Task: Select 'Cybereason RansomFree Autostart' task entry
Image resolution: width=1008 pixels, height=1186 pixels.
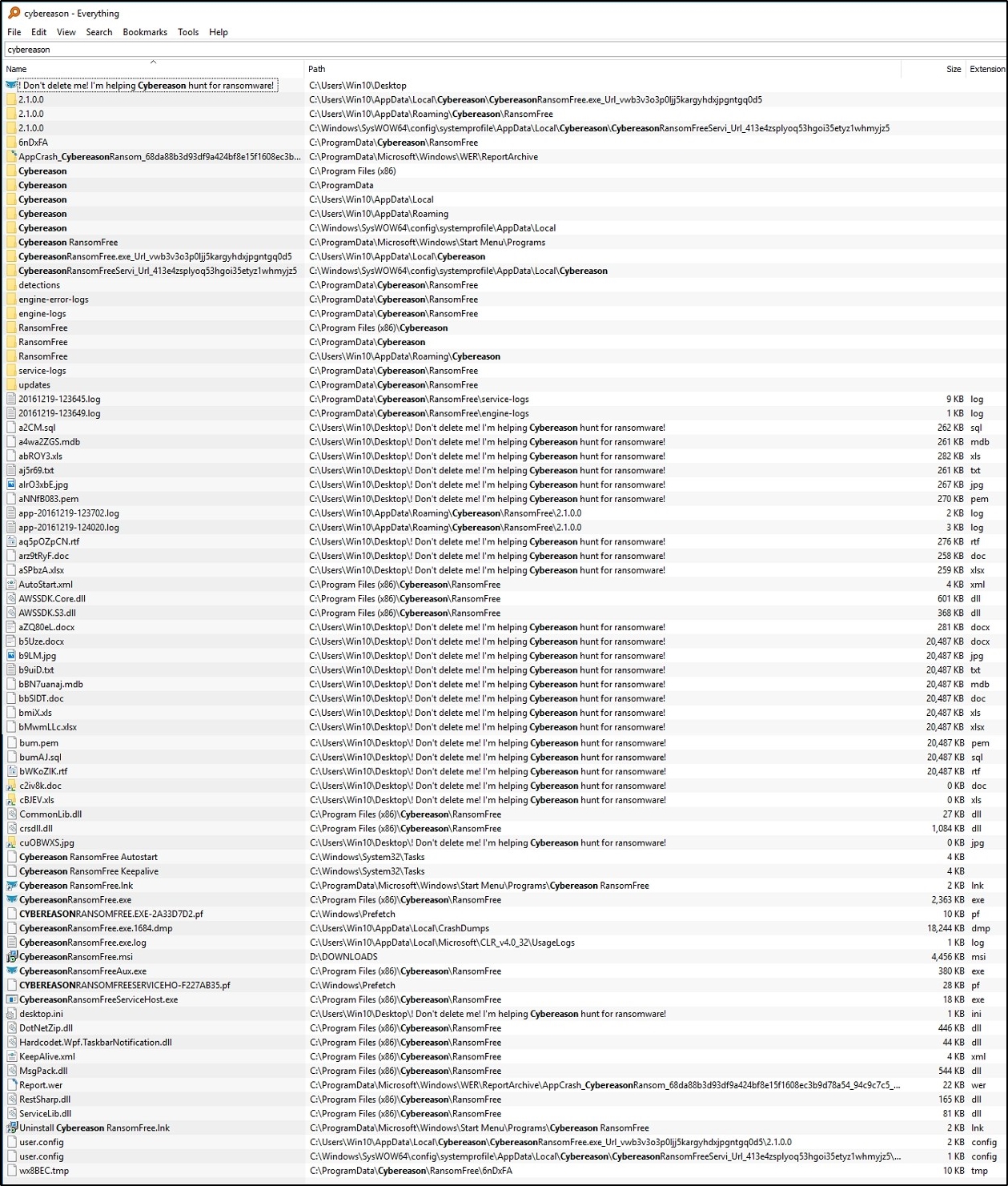Action: (x=89, y=857)
